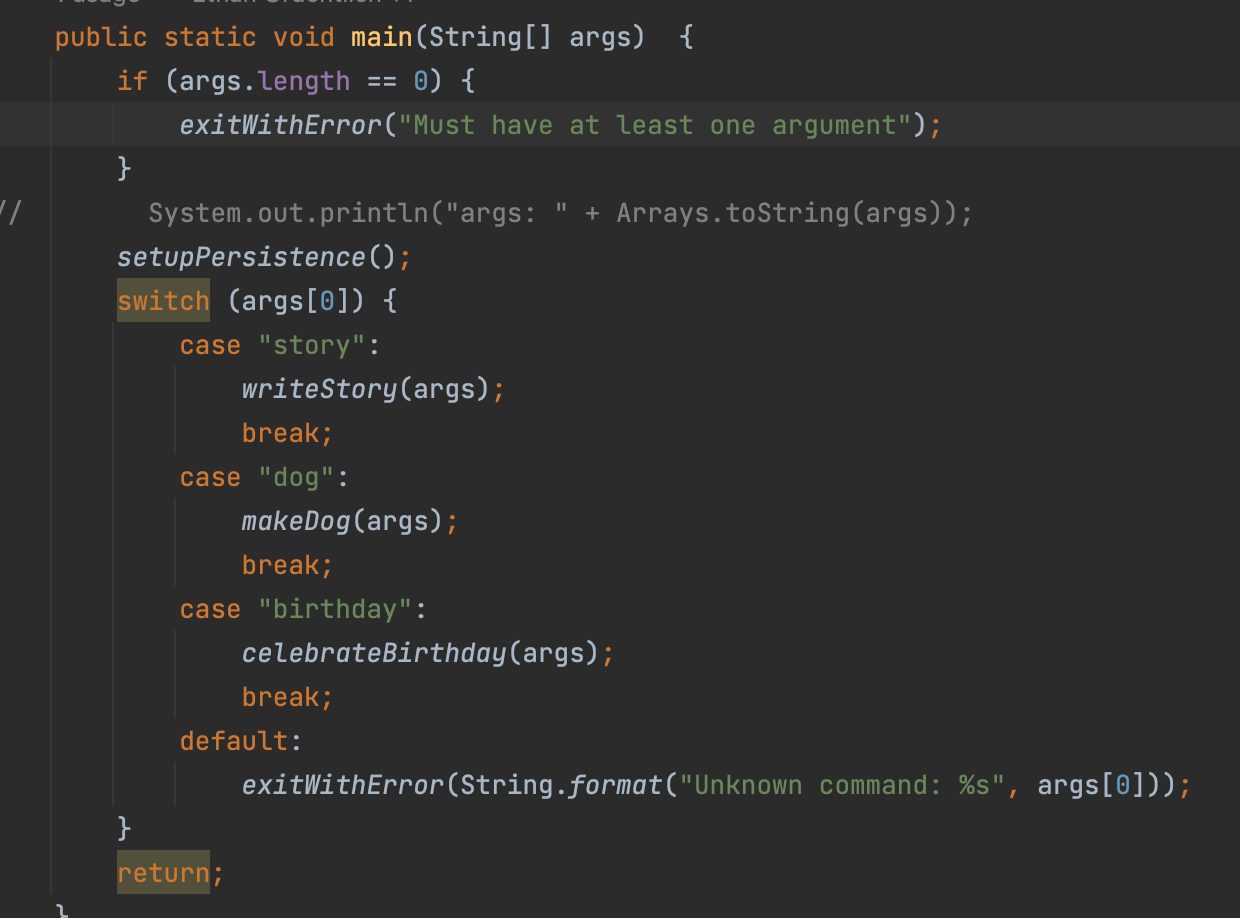Go to the writeStory method call
The image size is (1240, 918).
(x=319, y=389)
